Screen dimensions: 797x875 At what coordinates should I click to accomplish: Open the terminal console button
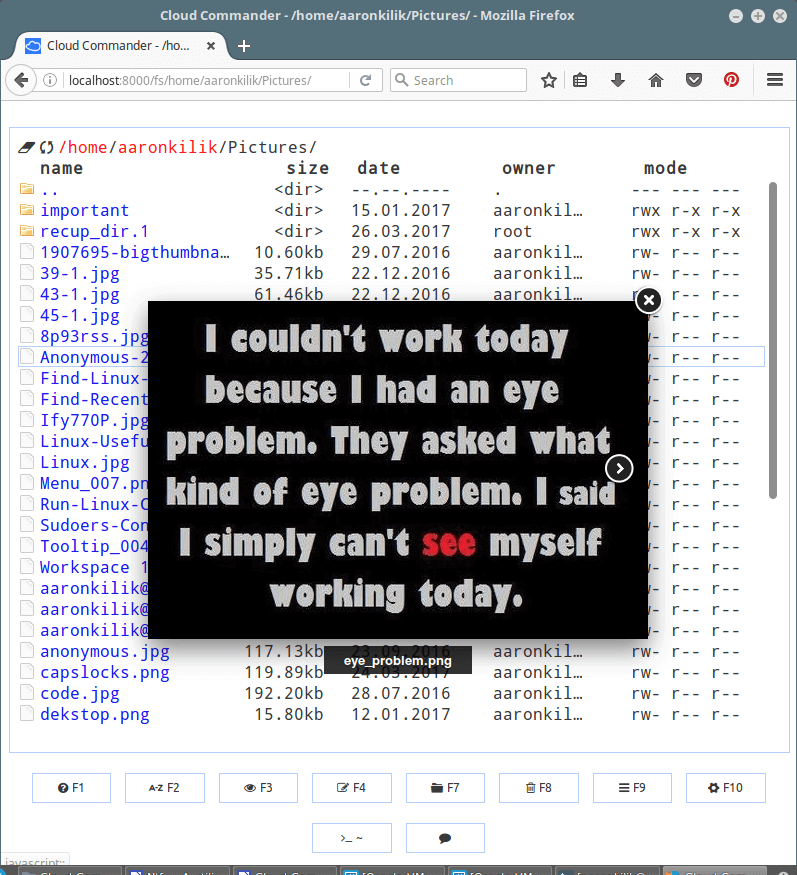352,838
